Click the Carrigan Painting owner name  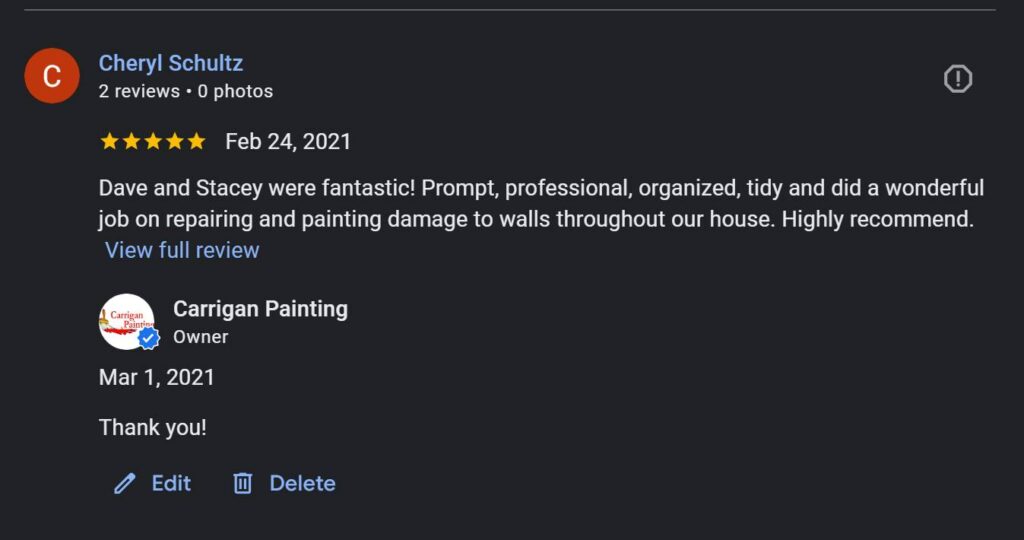click(260, 309)
